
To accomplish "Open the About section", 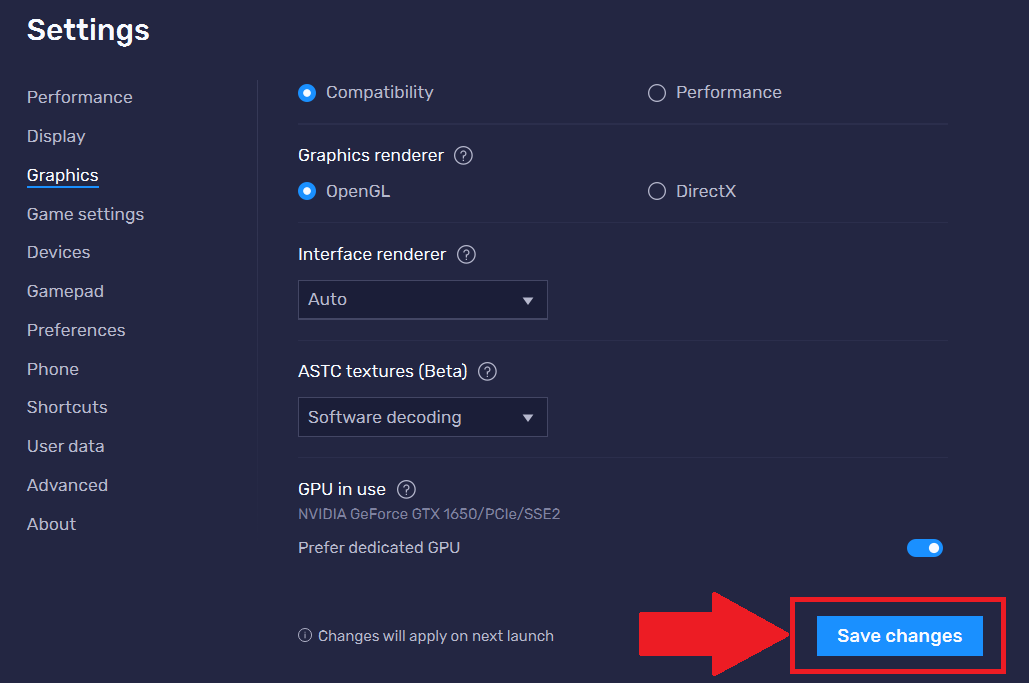I will [x=51, y=524].
